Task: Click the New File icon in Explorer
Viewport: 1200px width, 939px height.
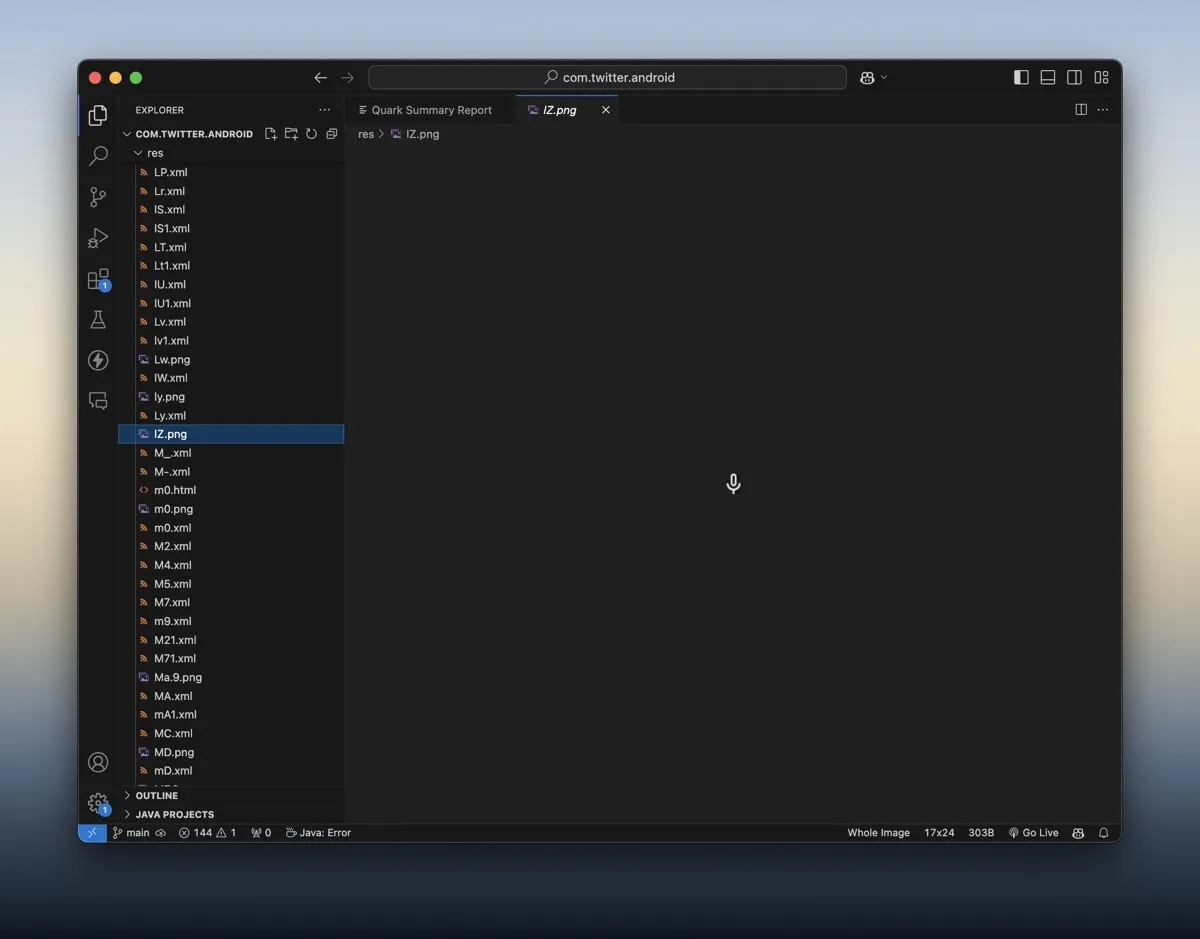Action: [x=271, y=134]
